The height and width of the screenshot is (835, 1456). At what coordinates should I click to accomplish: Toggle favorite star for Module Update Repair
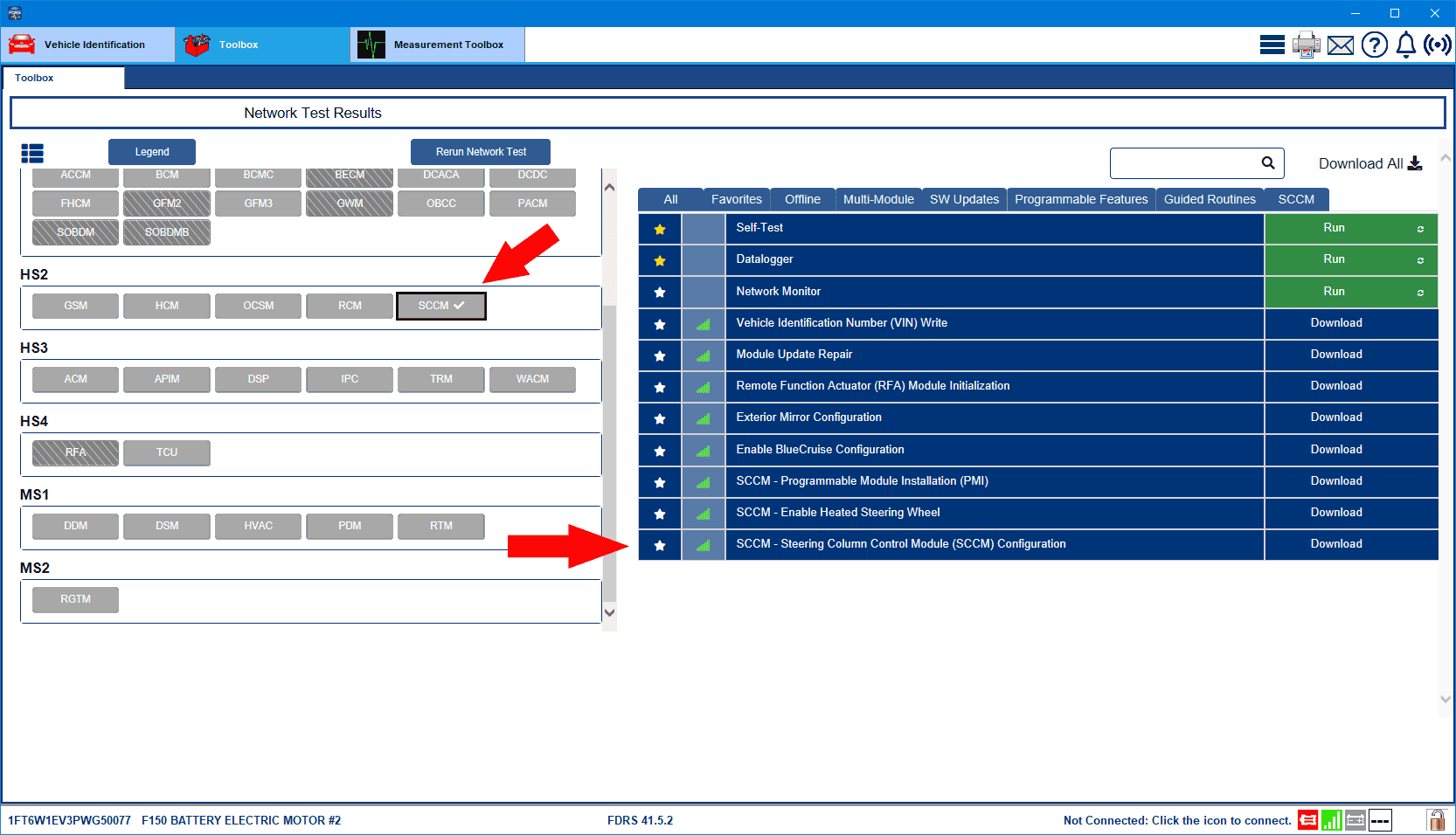(660, 355)
